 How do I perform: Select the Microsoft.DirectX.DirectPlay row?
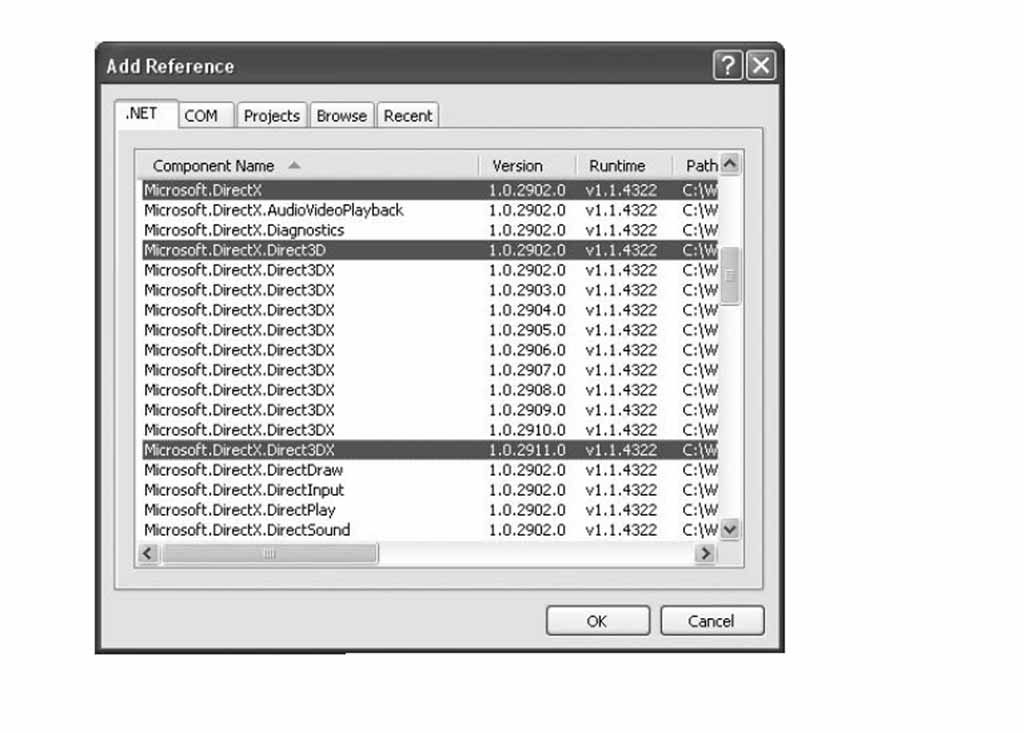click(x=430, y=510)
